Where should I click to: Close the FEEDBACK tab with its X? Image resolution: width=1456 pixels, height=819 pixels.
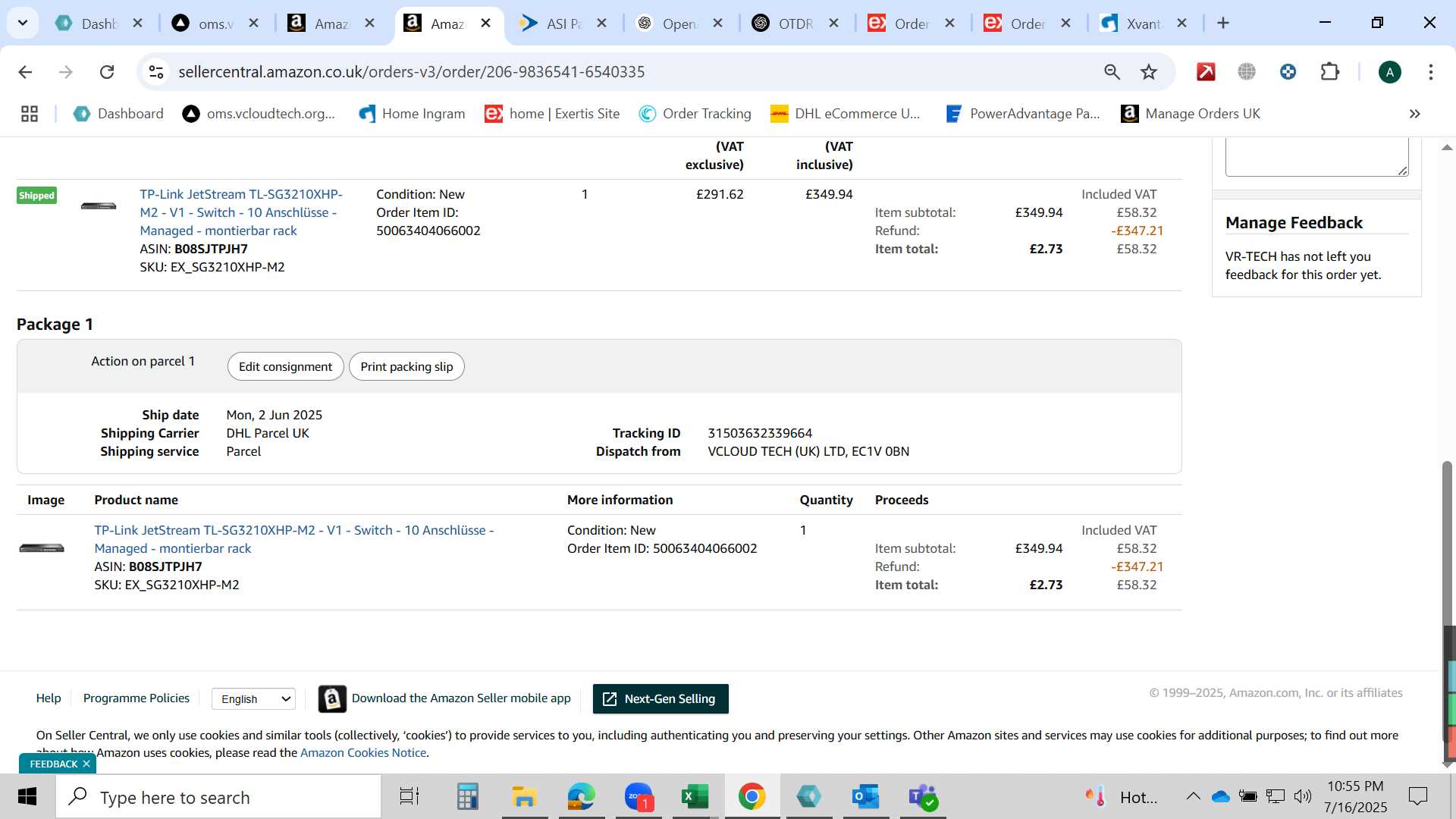86,764
